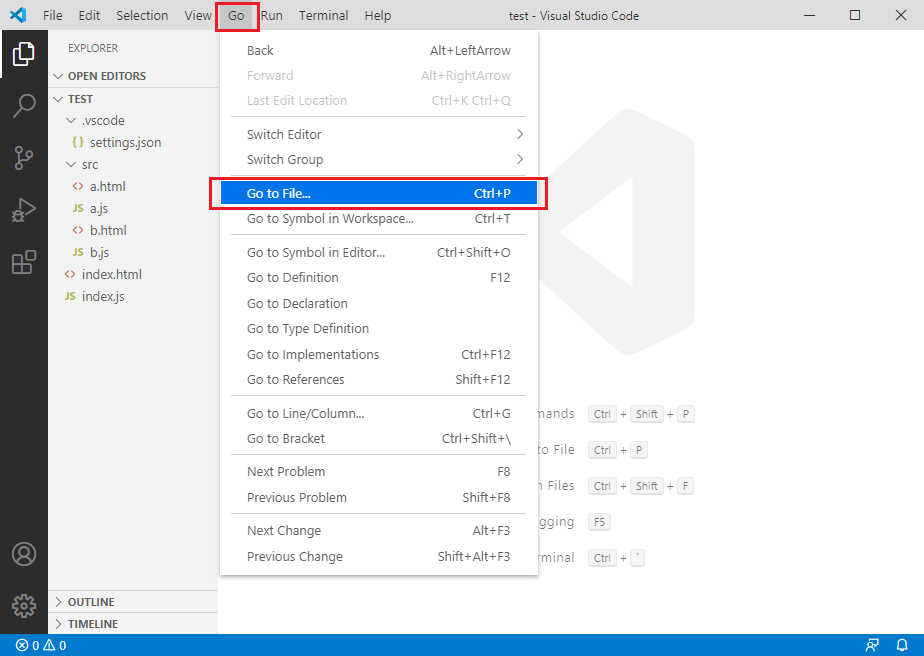924x656 pixels.
Task: Choose Go to Bracket
Action: coord(378,439)
